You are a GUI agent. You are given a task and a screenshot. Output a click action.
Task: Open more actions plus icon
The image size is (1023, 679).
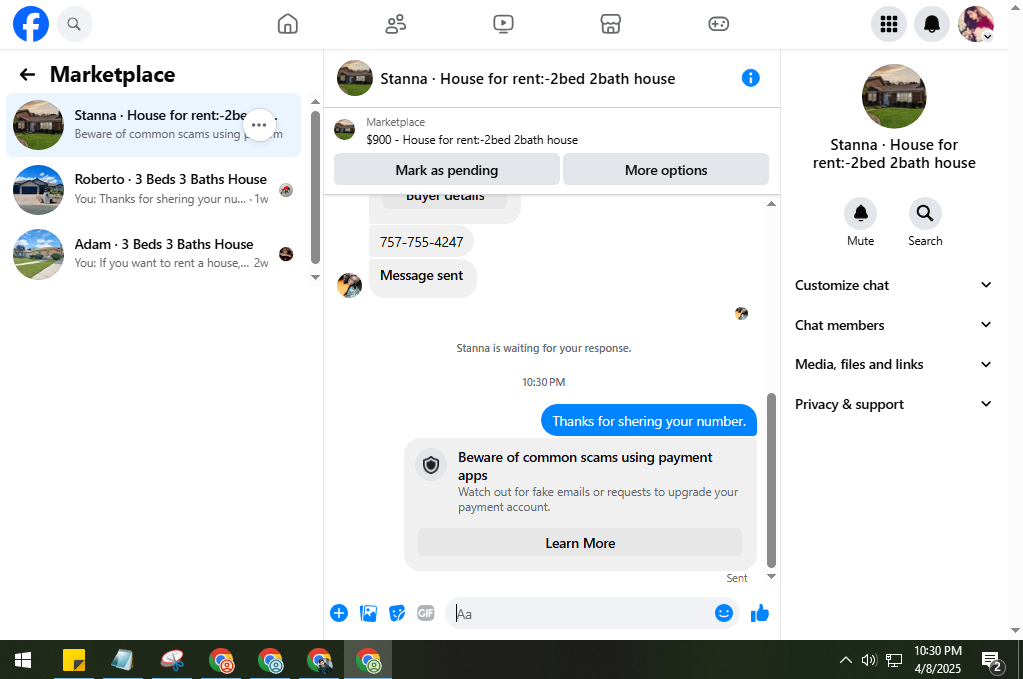pyautogui.click(x=339, y=613)
